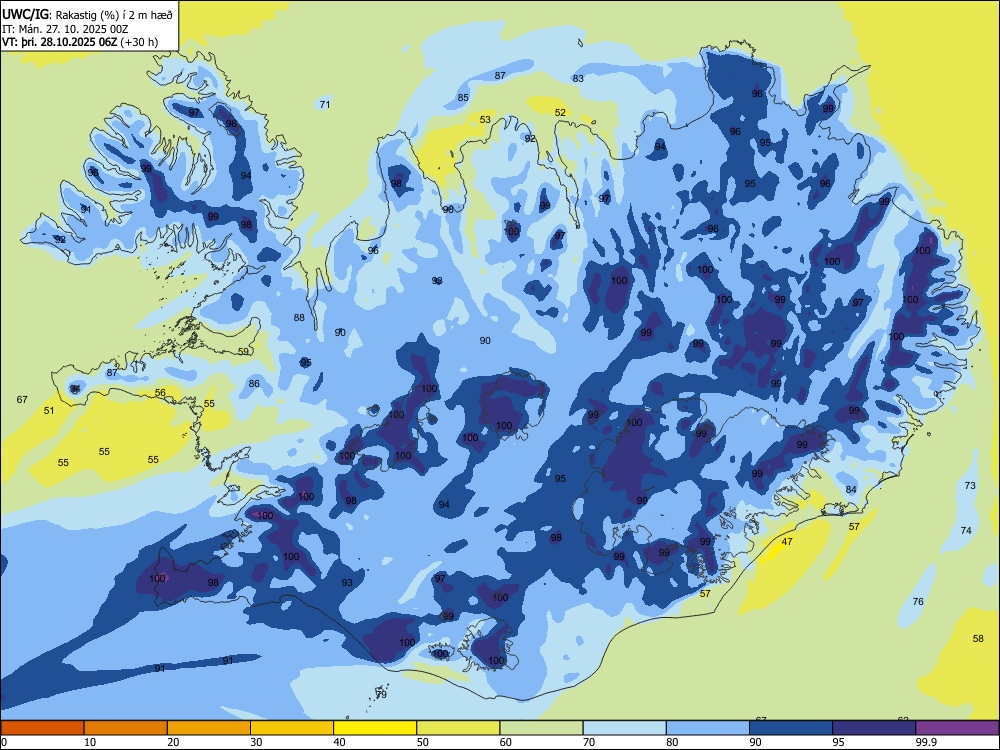Click the title line 'UWC/IG: Rakastig (%) í 2 m hæð'
1000x750 pixels.
(x=87, y=15)
